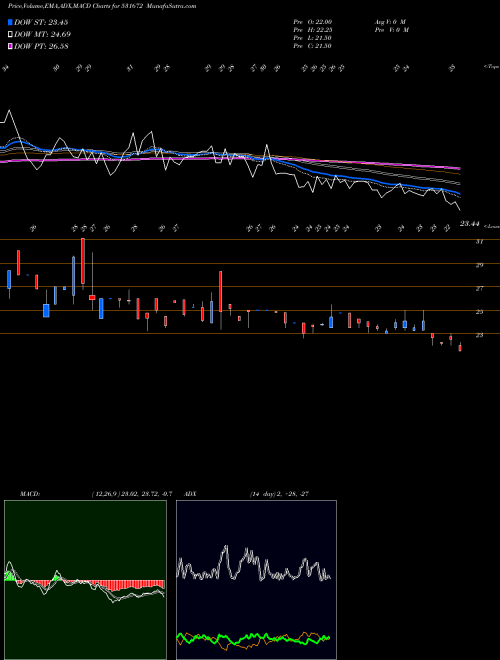
Task: Click the white DOW MT legend swatch
Action: point(10,35)
